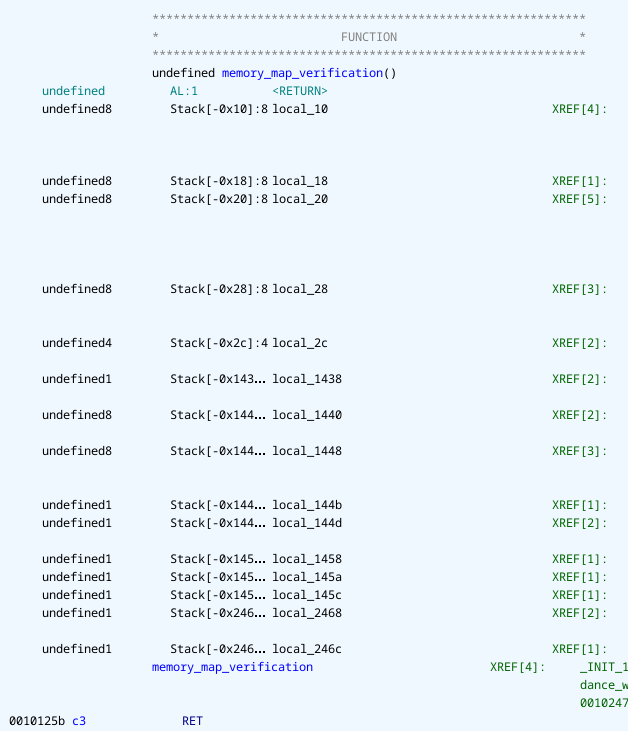Click the FUNCTION header comment
The width and height of the screenshot is (628, 732).
369,37
